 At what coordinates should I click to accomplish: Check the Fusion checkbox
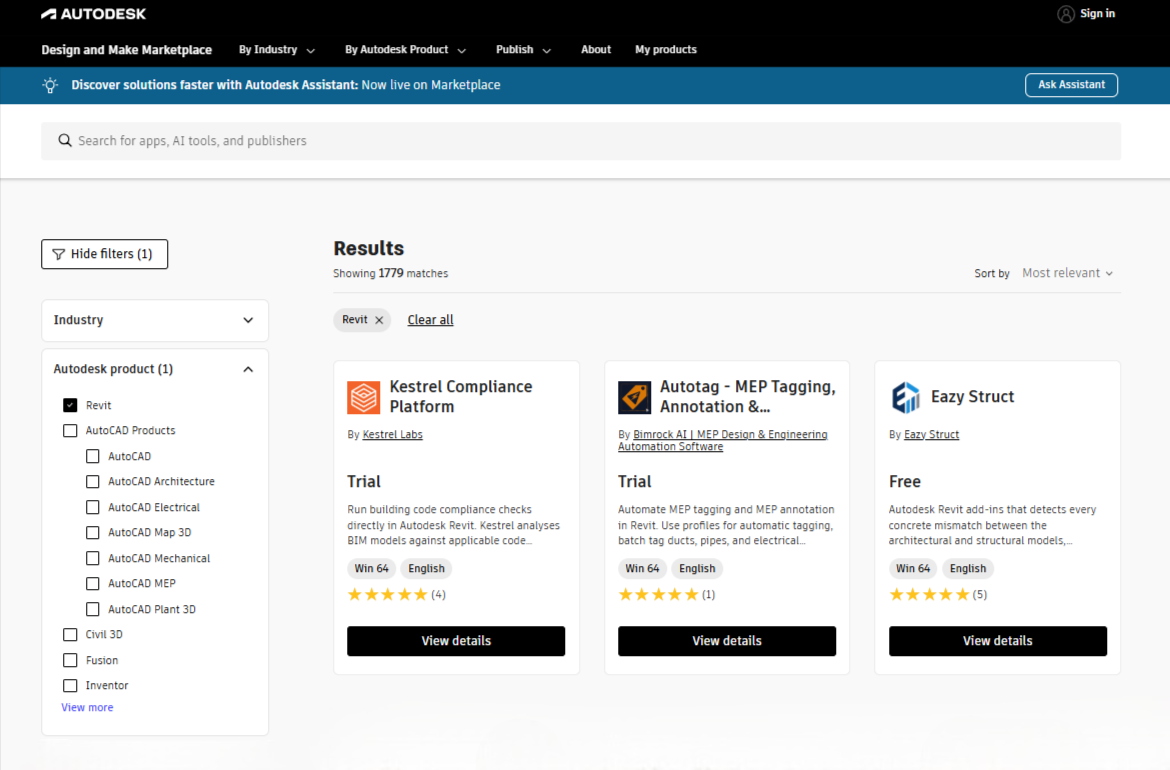pyautogui.click(x=70, y=660)
